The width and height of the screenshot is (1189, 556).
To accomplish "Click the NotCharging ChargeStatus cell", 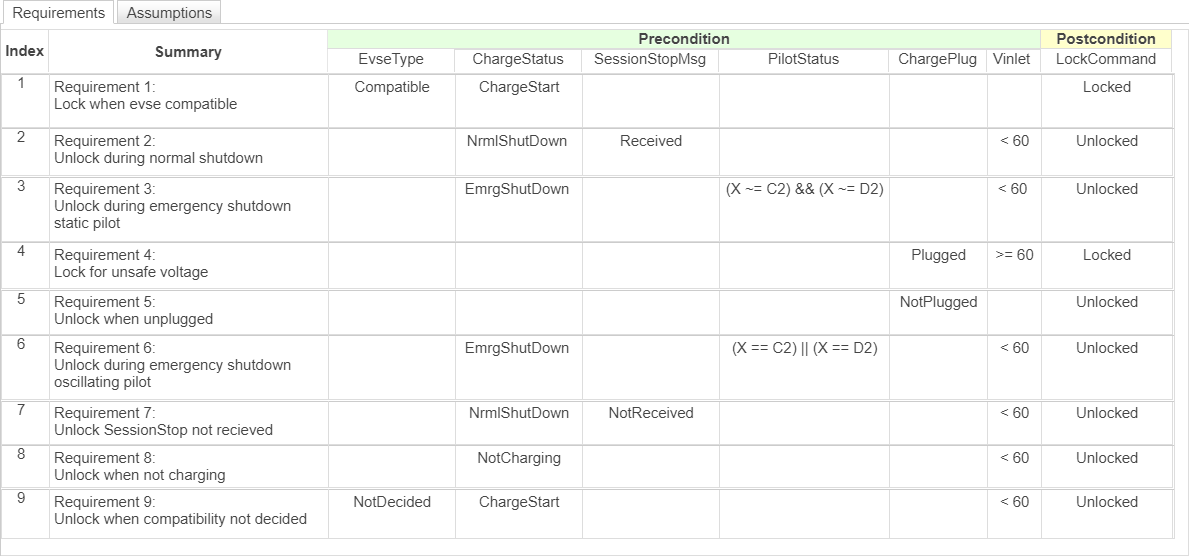I will coord(518,458).
